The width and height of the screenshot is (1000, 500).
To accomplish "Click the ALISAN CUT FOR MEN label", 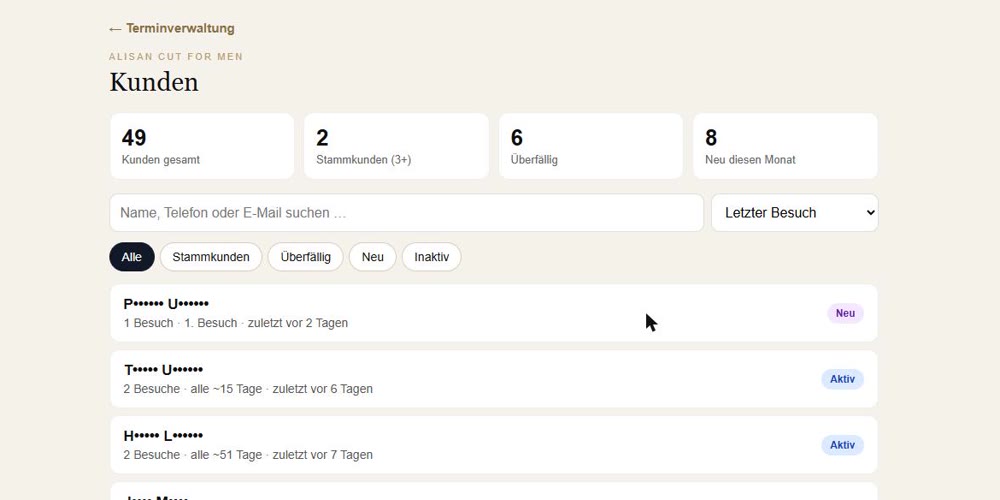I will coord(176,57).
